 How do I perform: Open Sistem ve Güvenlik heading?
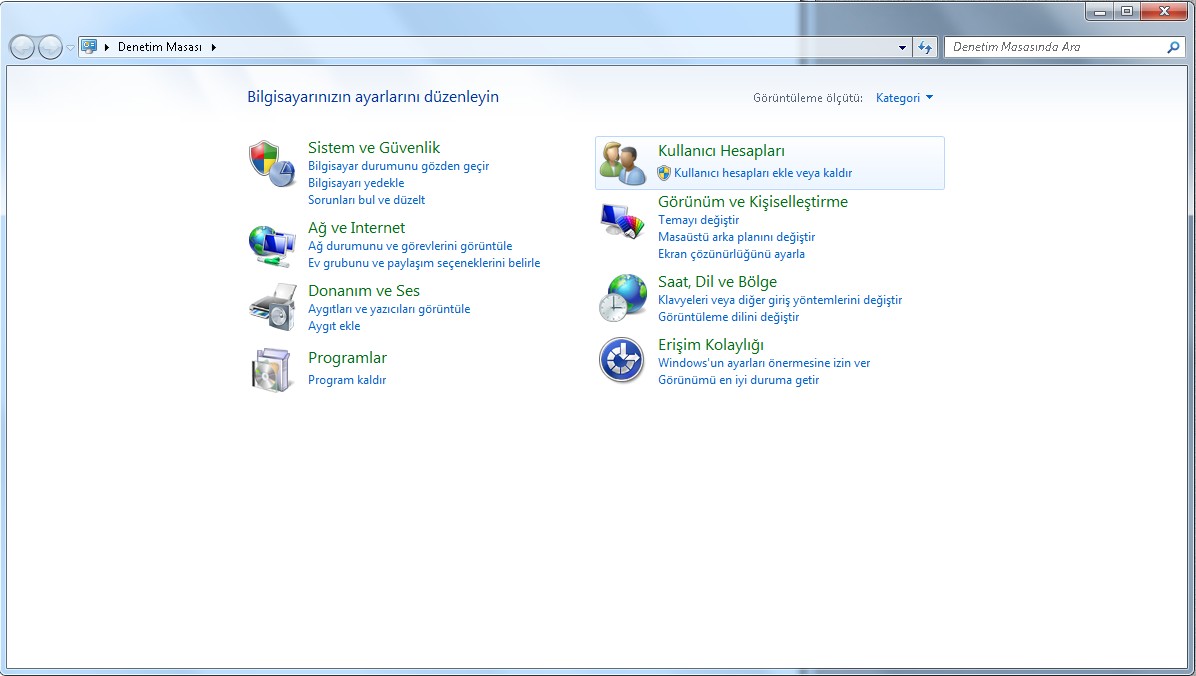click(374, 147)
